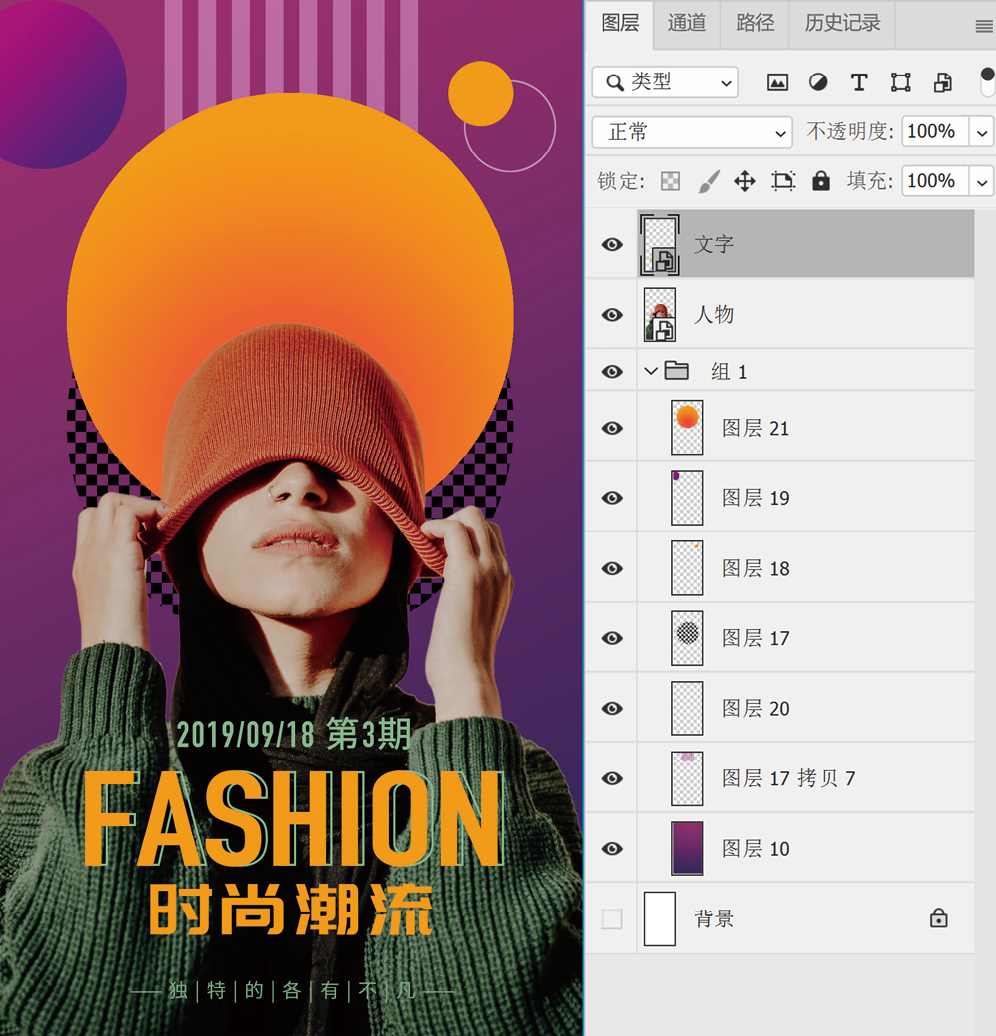
Task: Select the 图层 19 layer name
Action: coord(755,498)
